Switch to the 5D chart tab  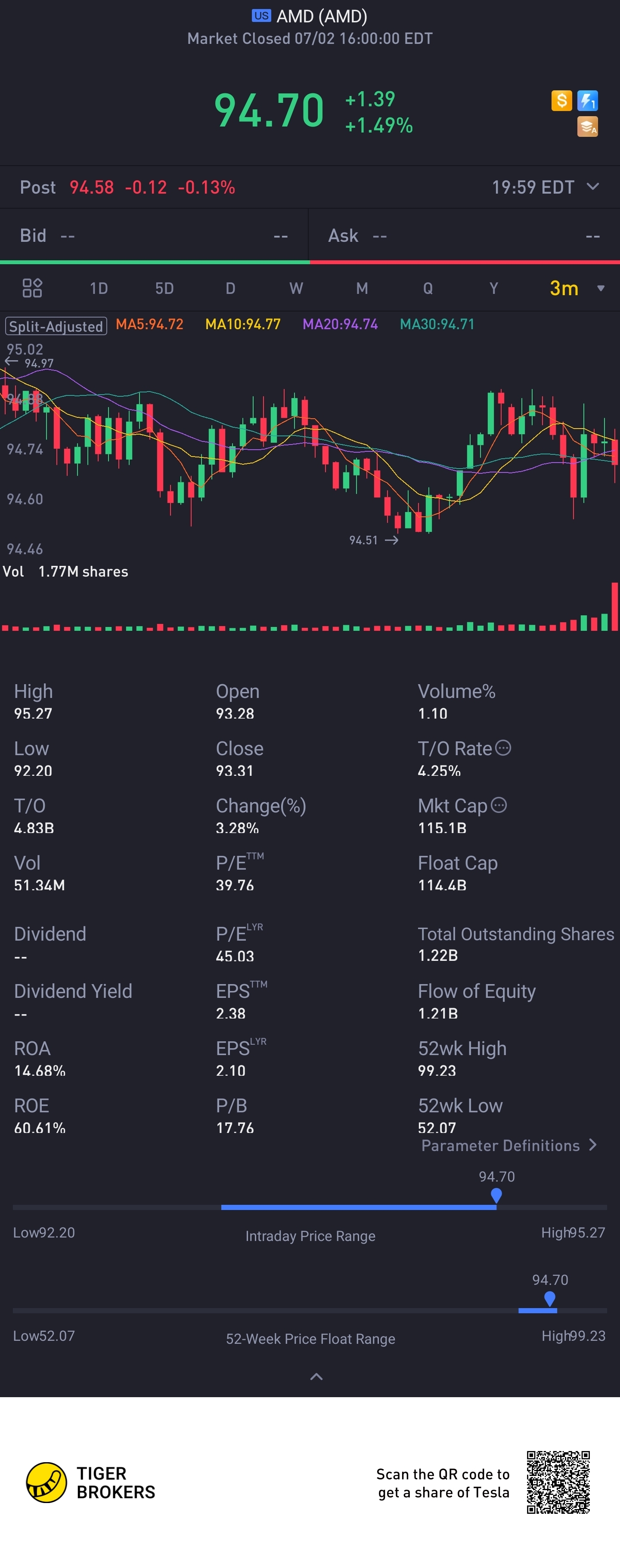tap(164, 289)
